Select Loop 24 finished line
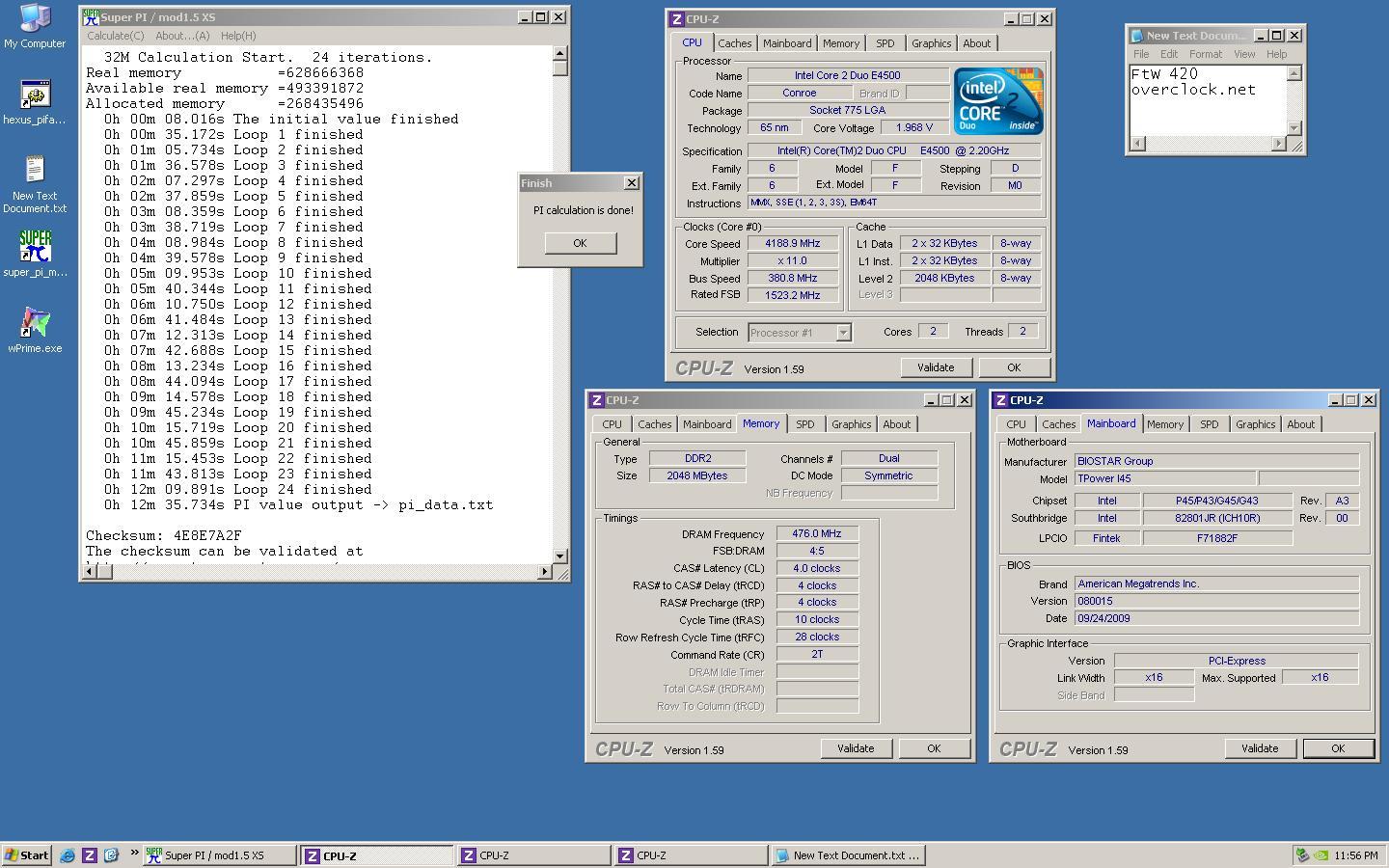1389x868 pixels. 238,489
